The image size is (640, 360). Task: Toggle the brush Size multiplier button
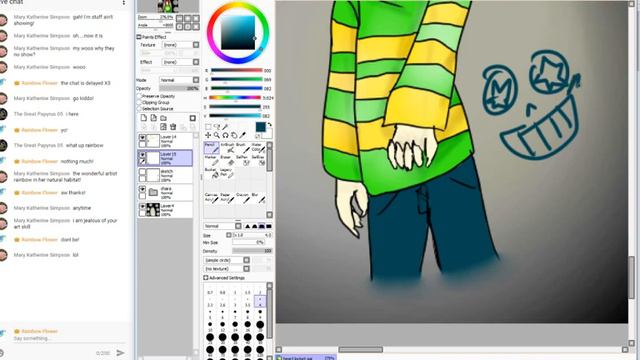click(229, 235)
